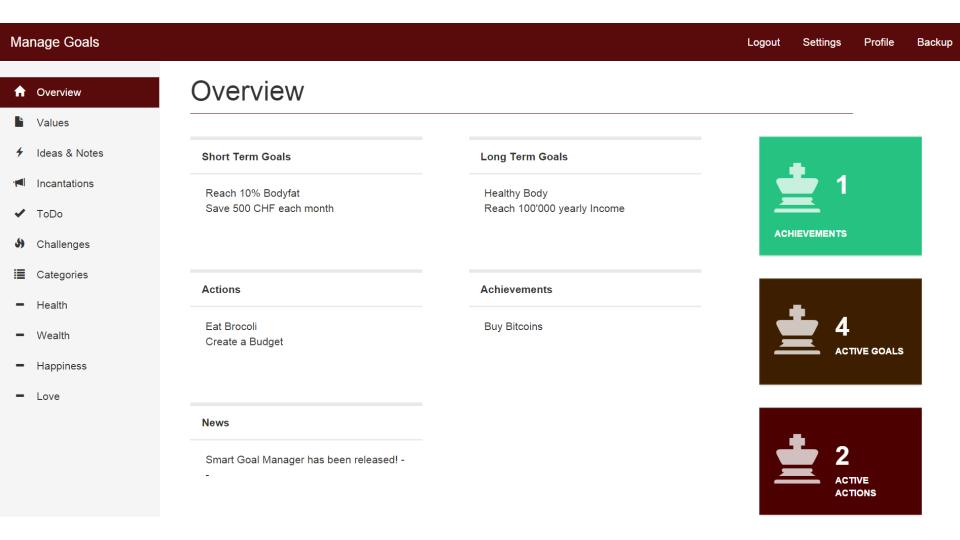
Task: Open the Overview sidebar item
Action: click(80, 92)
